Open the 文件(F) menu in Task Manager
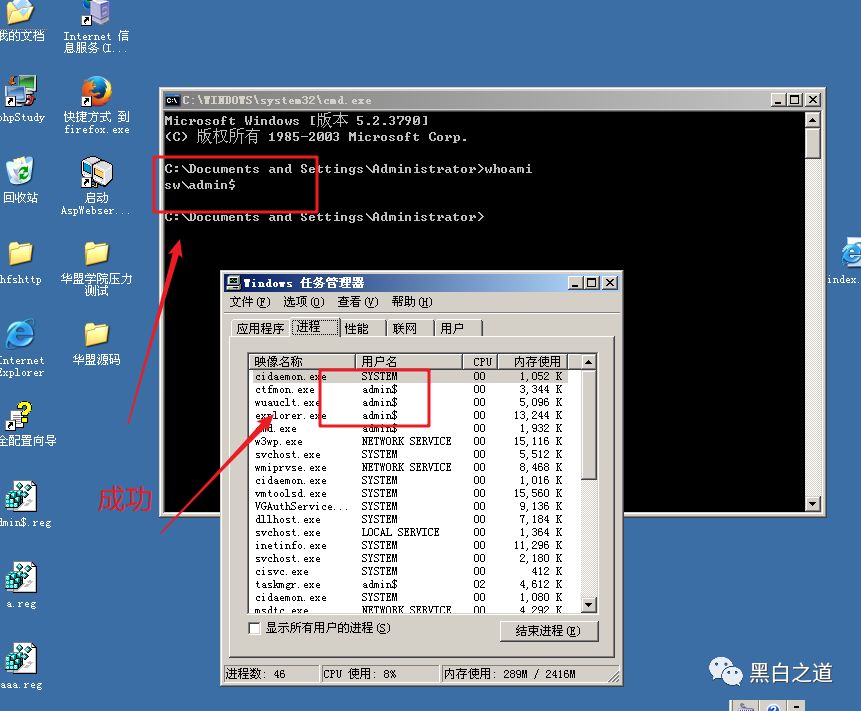 (250, 302)
